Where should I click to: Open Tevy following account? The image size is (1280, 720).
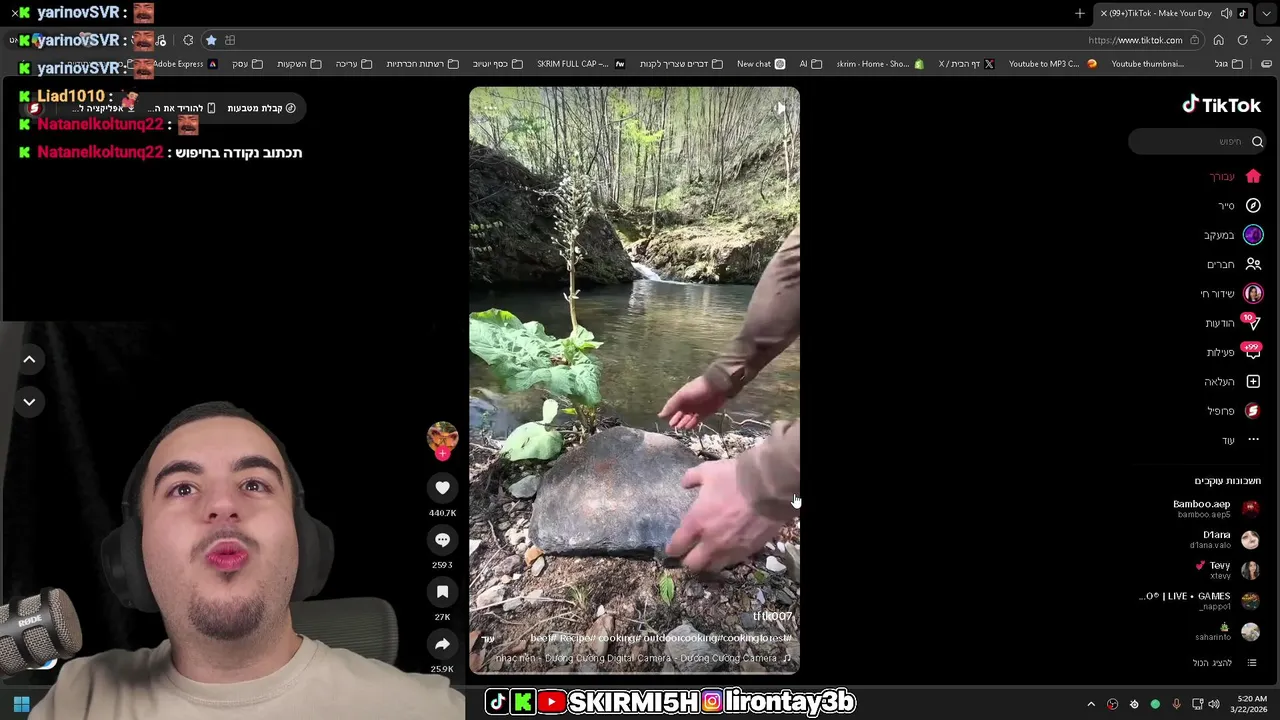1227,570
